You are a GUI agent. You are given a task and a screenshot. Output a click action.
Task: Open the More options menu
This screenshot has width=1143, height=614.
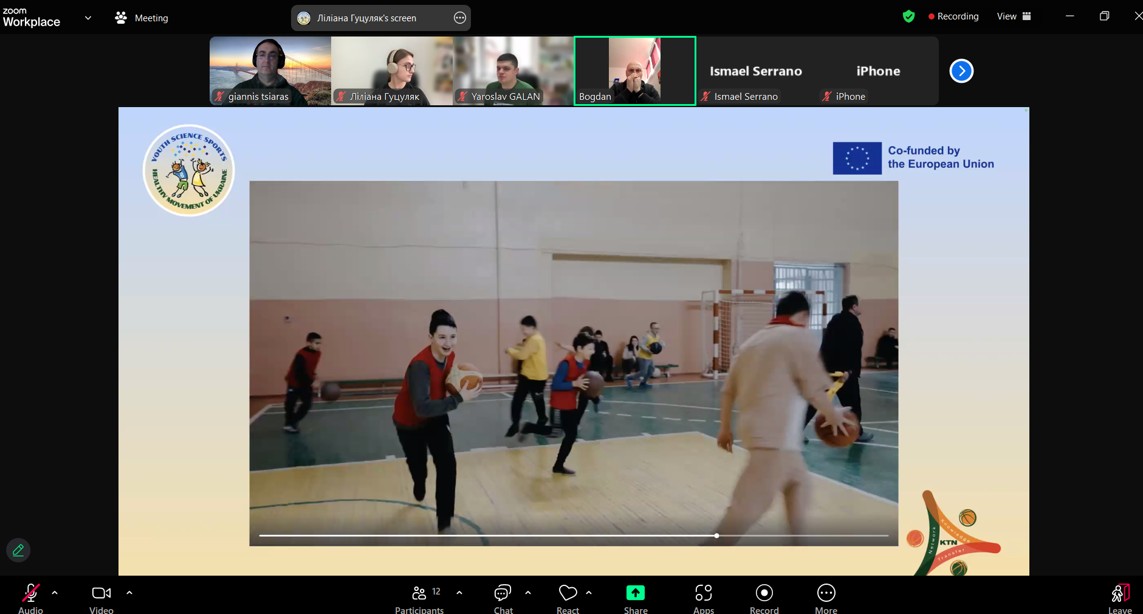[825, 597]
